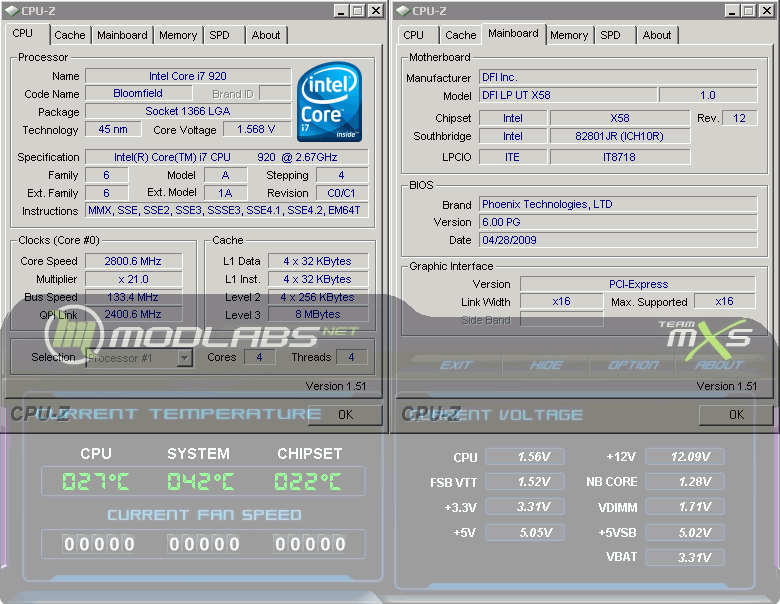Click Revision value C0/C1
The height and width of the screenshot is (604, 780).
[342, 193]
